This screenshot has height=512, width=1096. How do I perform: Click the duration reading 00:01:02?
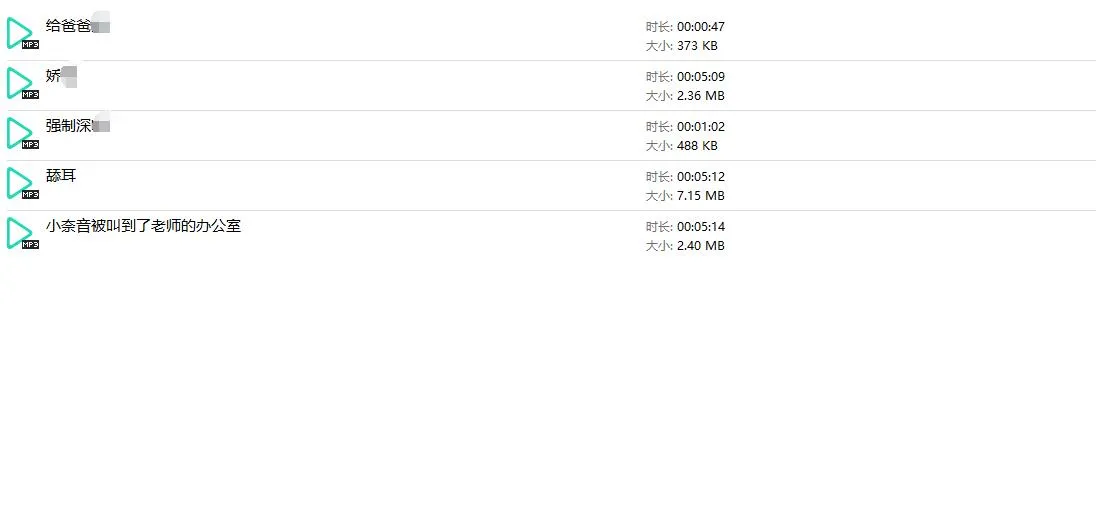coord(700,127)
